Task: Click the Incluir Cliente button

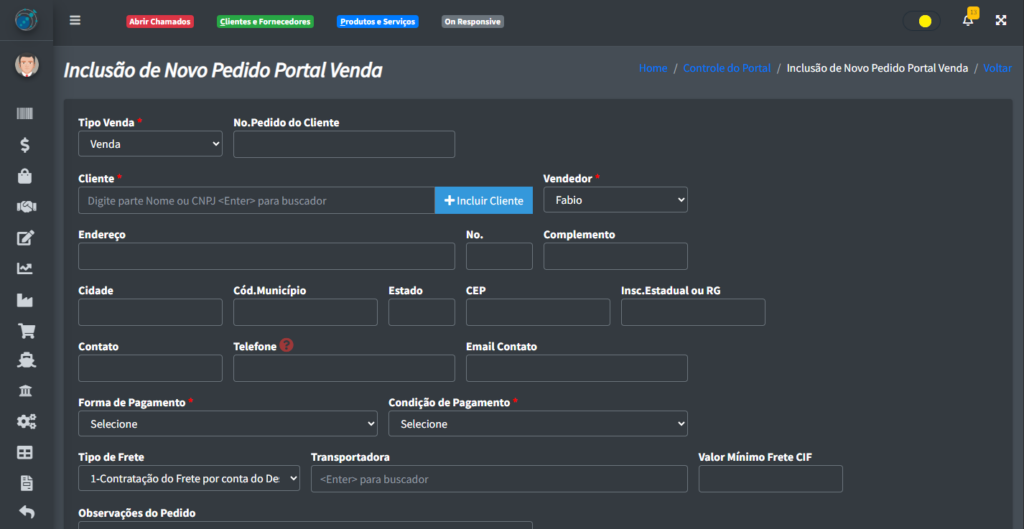Action: click(483, 200)
